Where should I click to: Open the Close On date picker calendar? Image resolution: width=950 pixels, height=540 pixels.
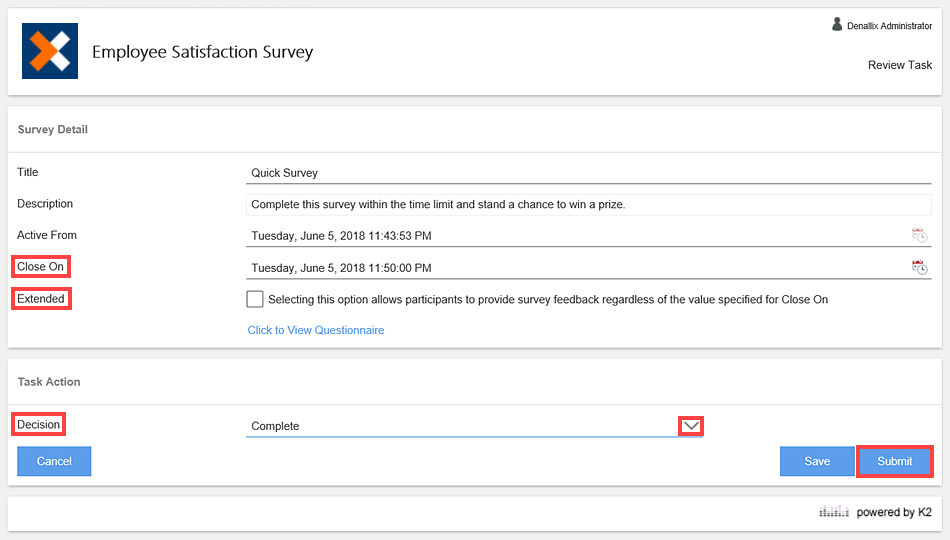coord(919,267)
